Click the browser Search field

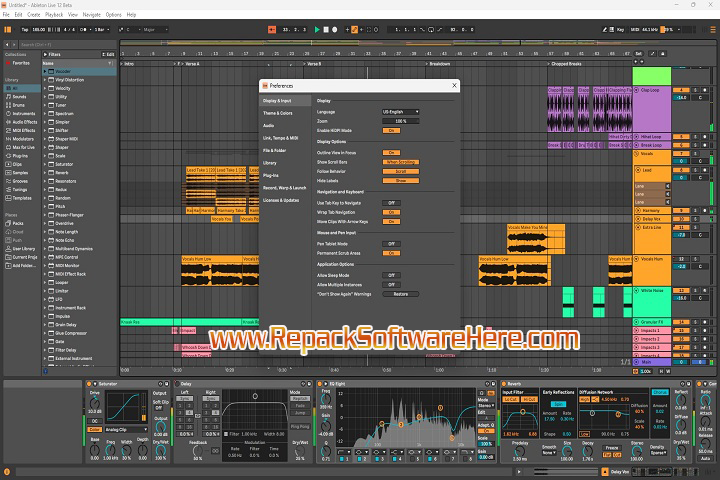coord(68,45)
